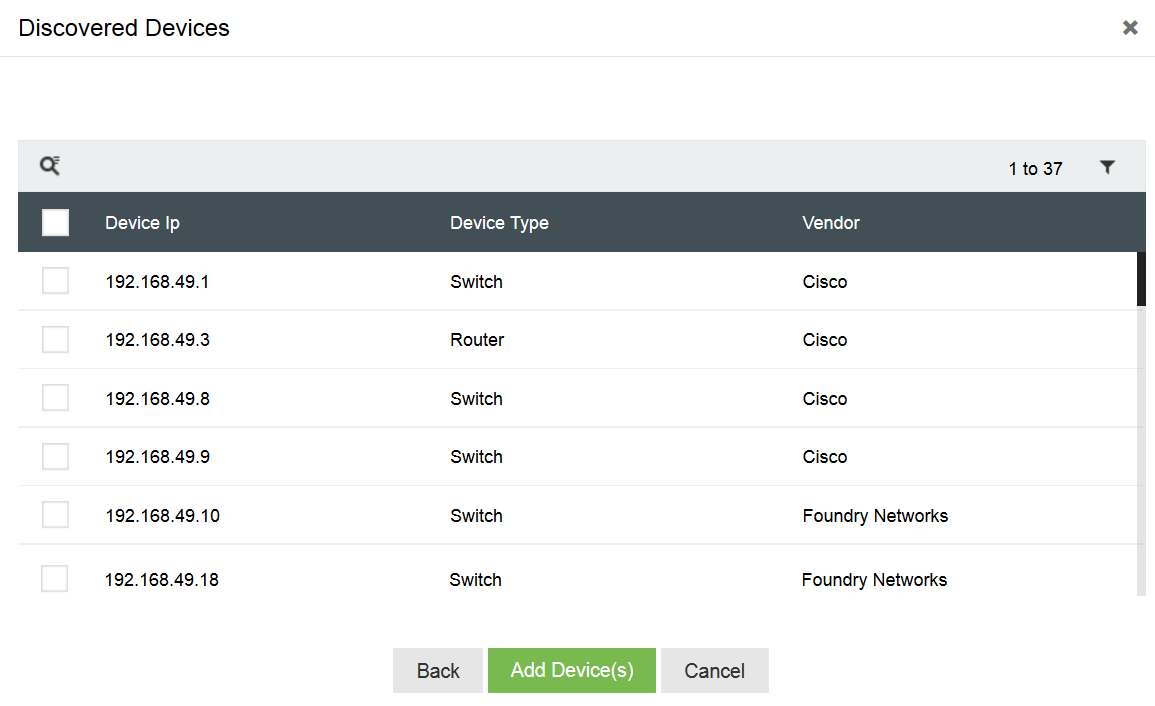Select IP address 192.168.49.3
The width and height of the screenshot is (1155, 706).
click(158, 340)
